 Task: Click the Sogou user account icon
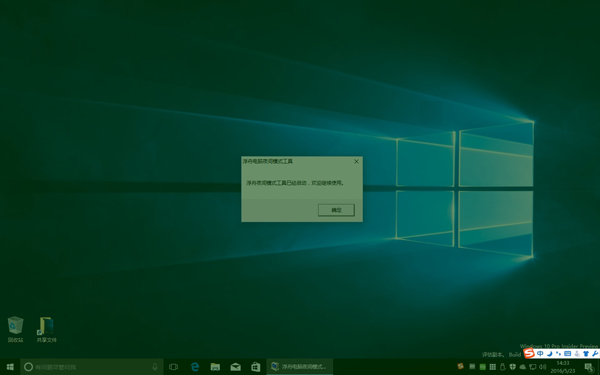577,354
